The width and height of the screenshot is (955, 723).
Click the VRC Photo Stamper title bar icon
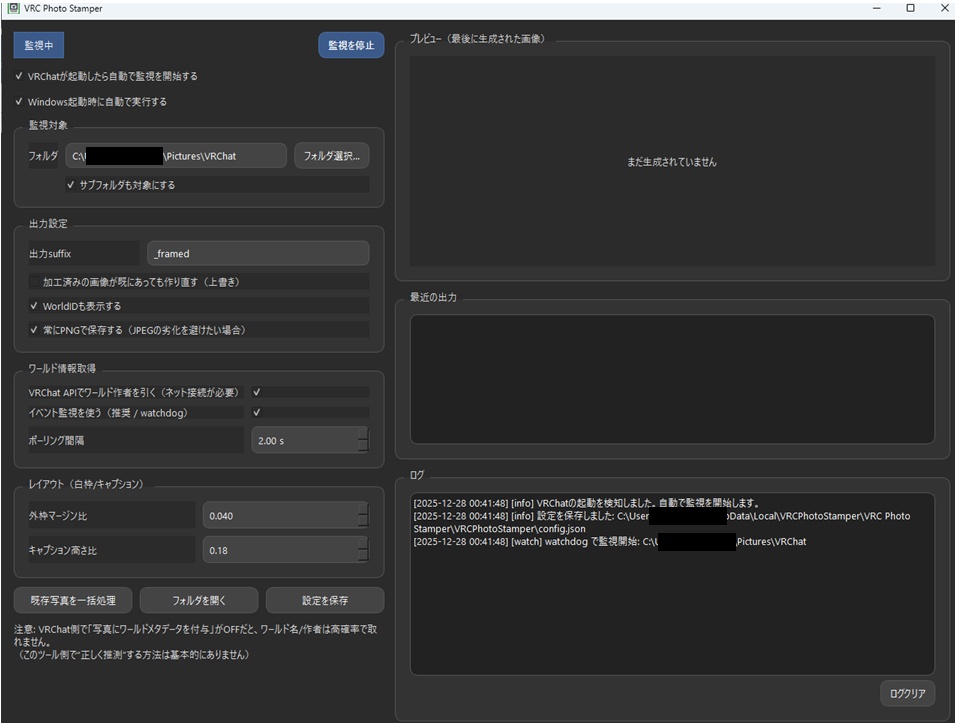(14, 8)
